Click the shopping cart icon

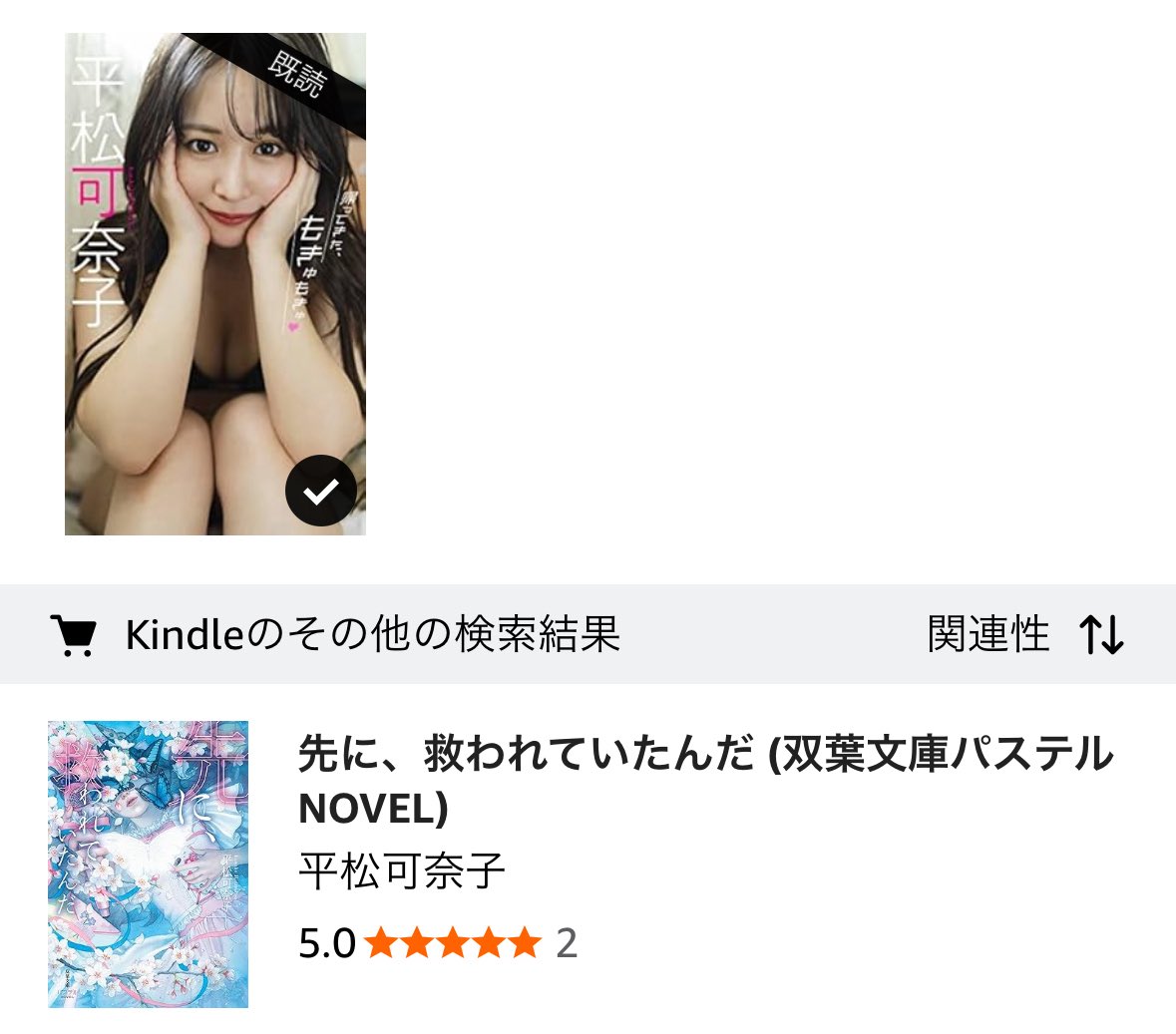73,635
